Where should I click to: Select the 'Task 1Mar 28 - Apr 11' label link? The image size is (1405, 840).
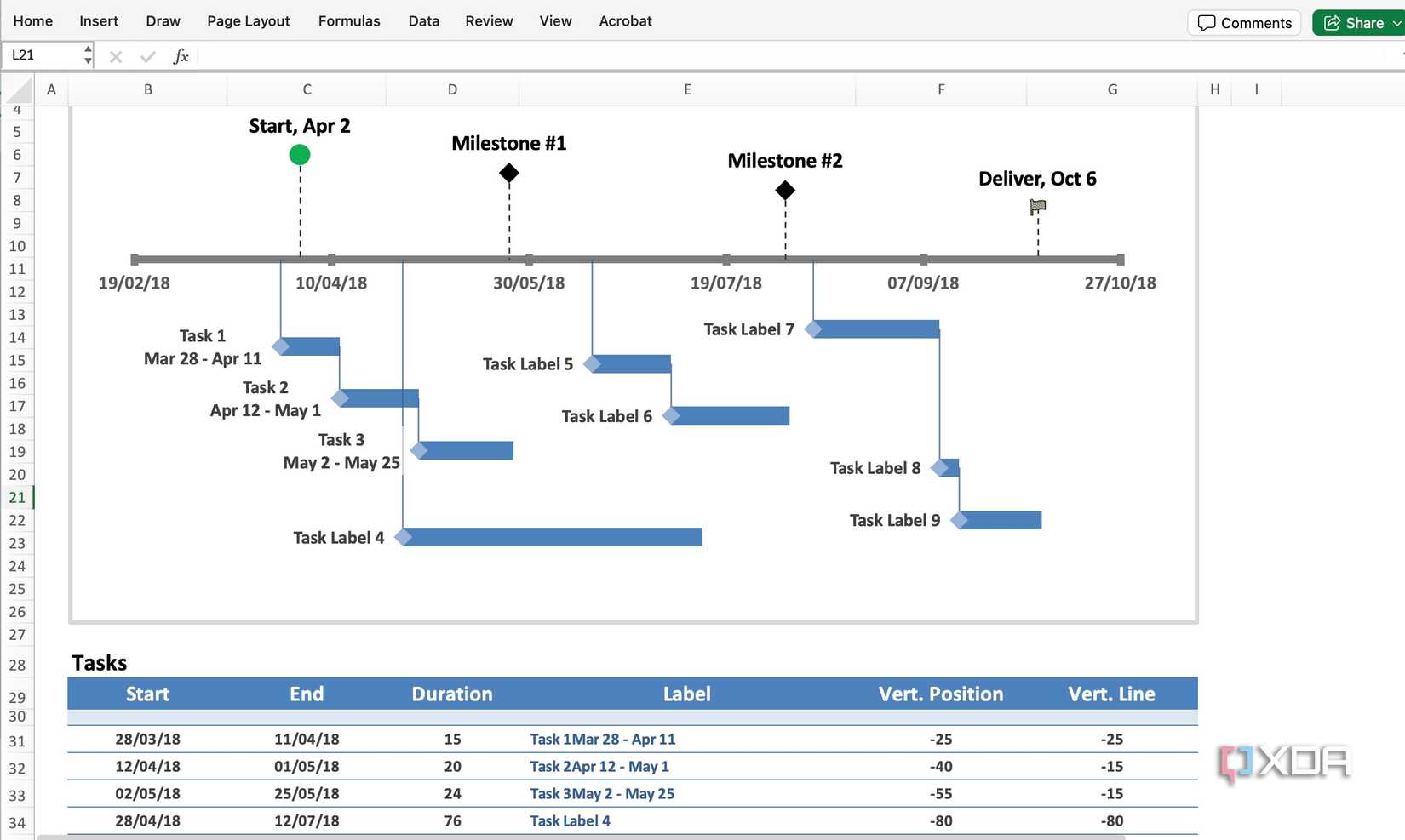tap(602, 739)
